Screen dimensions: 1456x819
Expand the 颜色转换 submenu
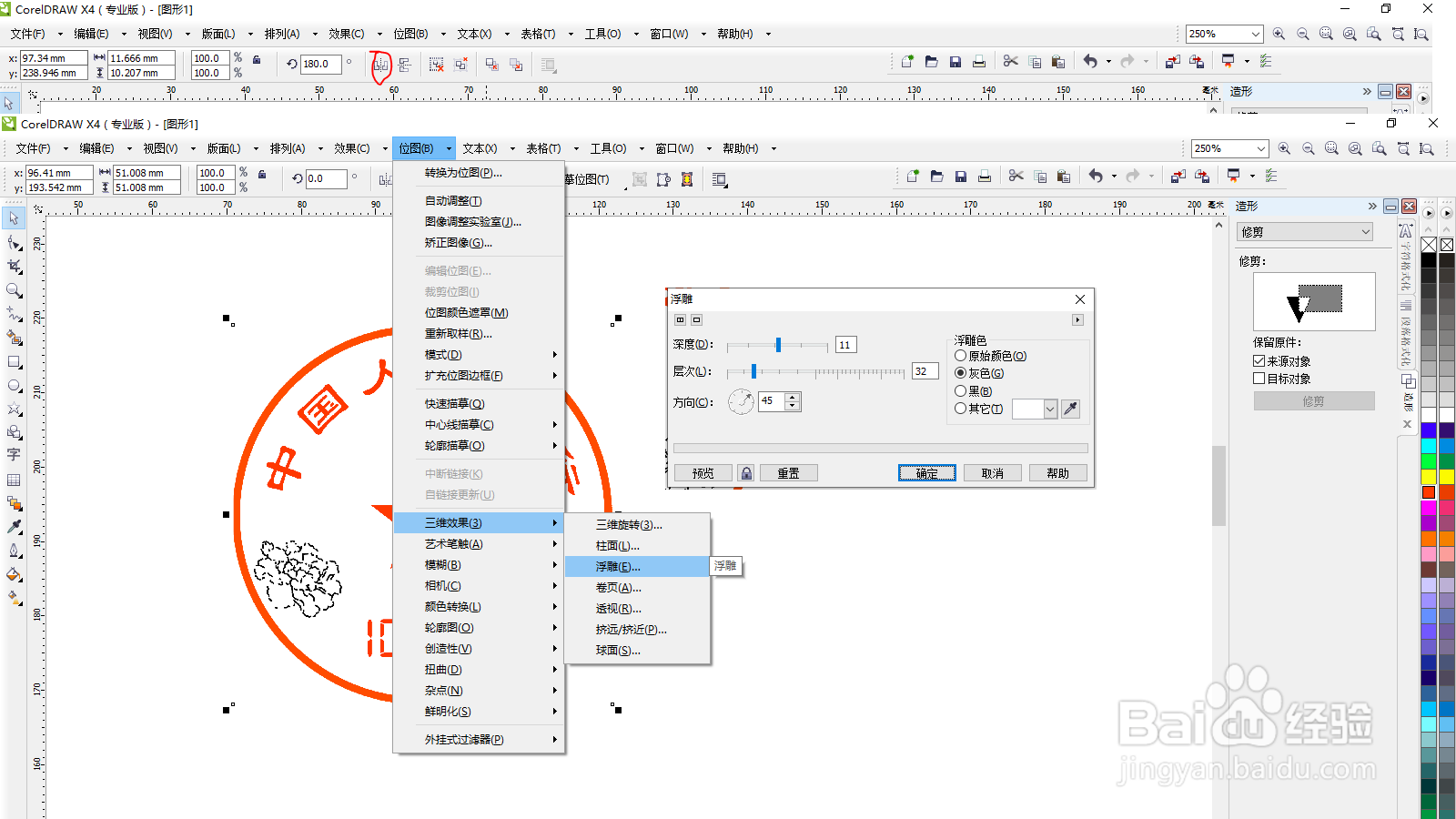pos(479,607)
